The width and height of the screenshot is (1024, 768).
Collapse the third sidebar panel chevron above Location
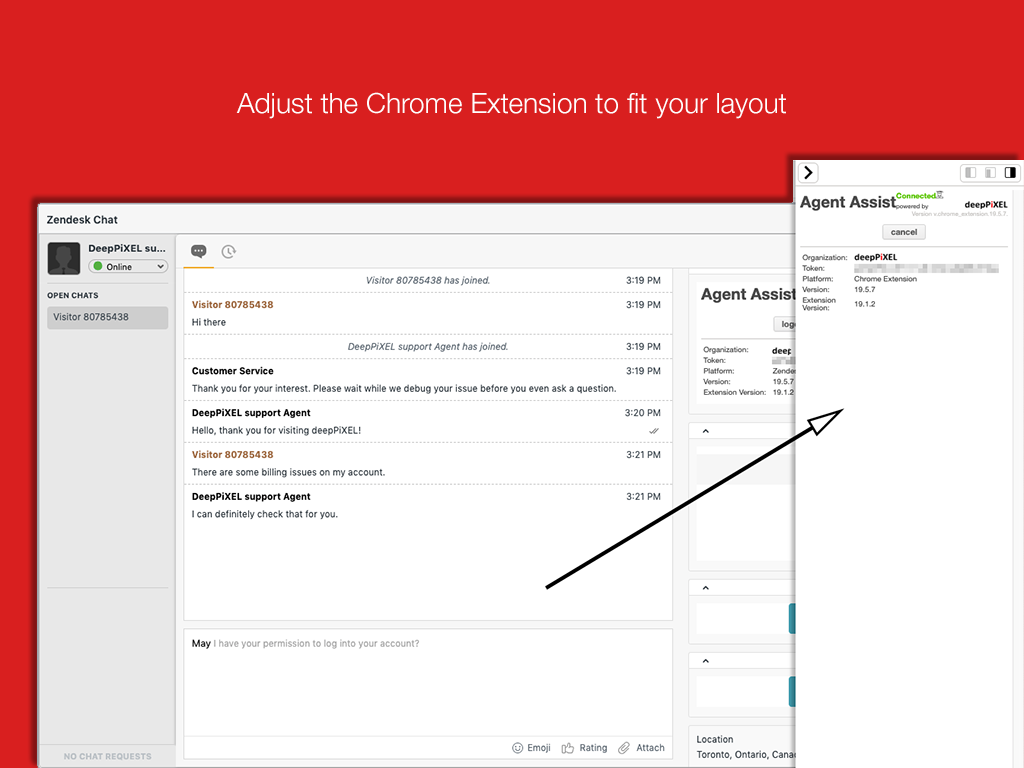pyautogui.click(x=705, y=661)
